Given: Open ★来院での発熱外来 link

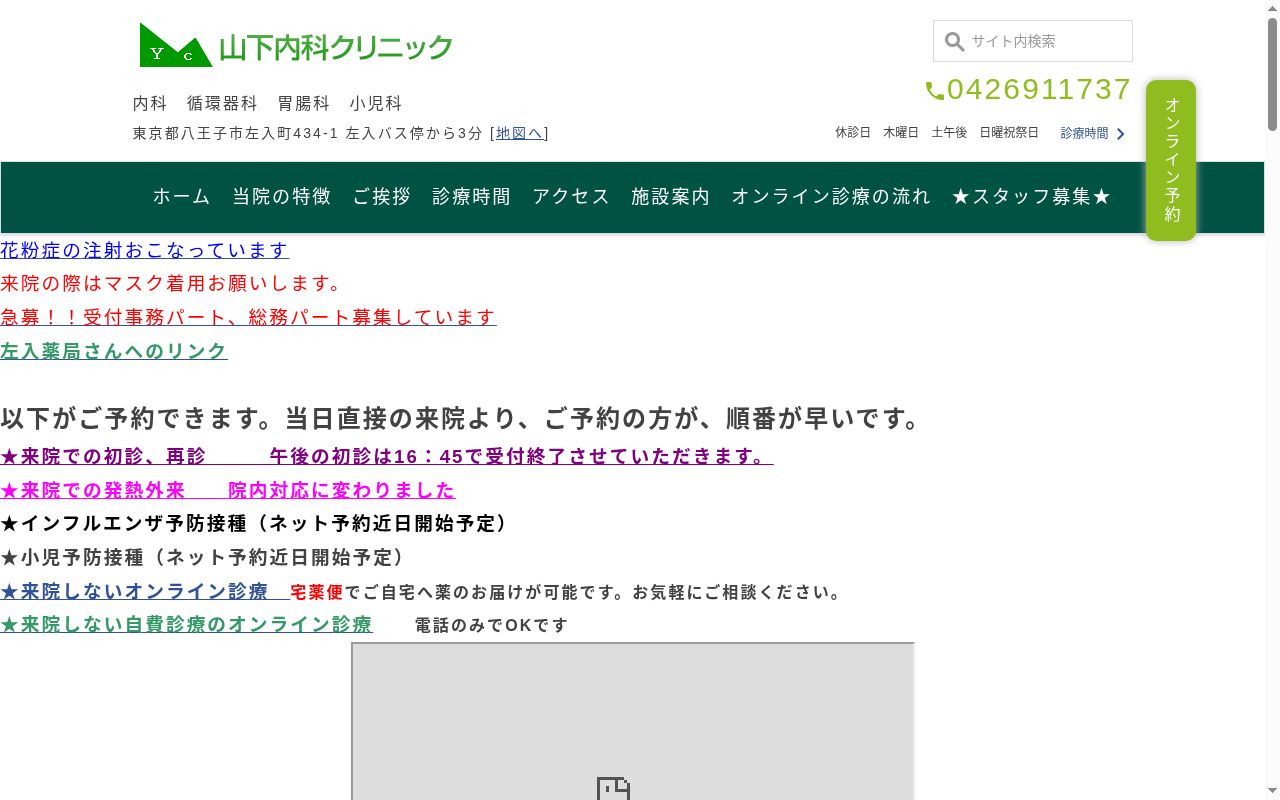Looking at the screenshot, I should pos(228,490).
